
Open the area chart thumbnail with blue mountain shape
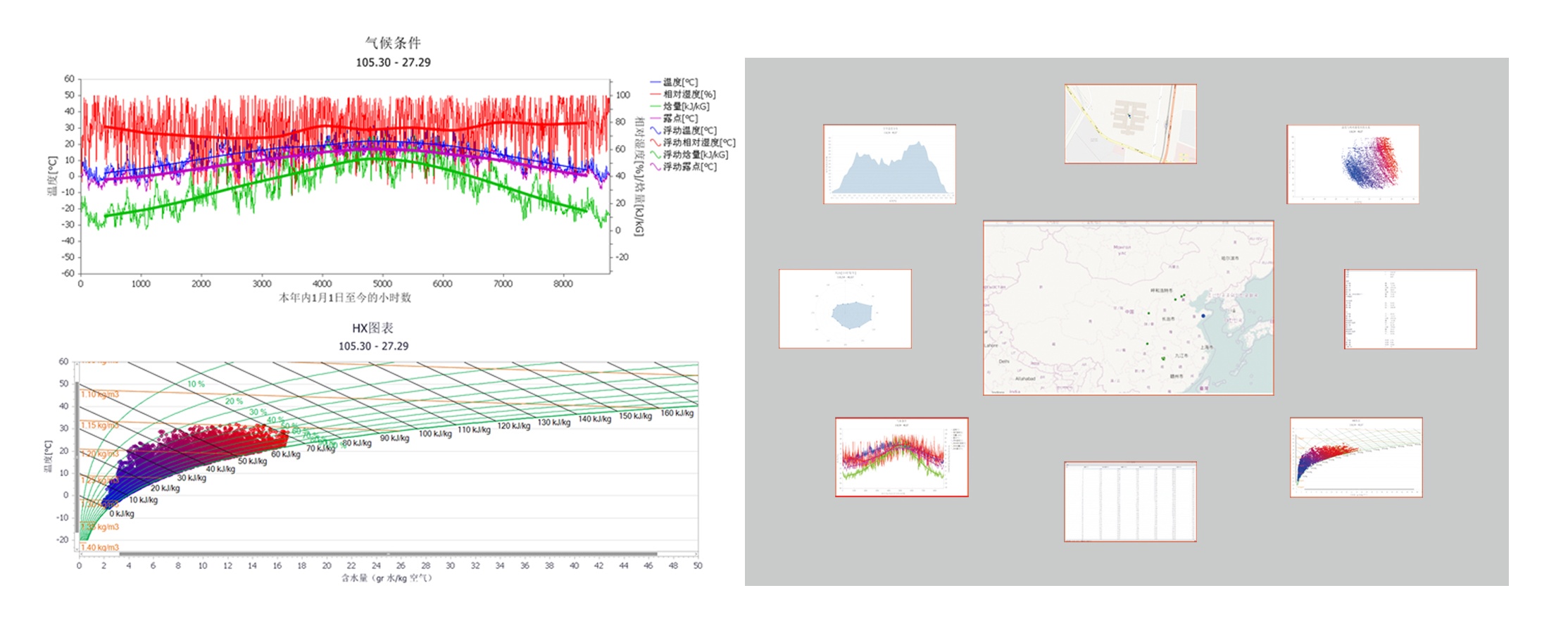[889, 164]
